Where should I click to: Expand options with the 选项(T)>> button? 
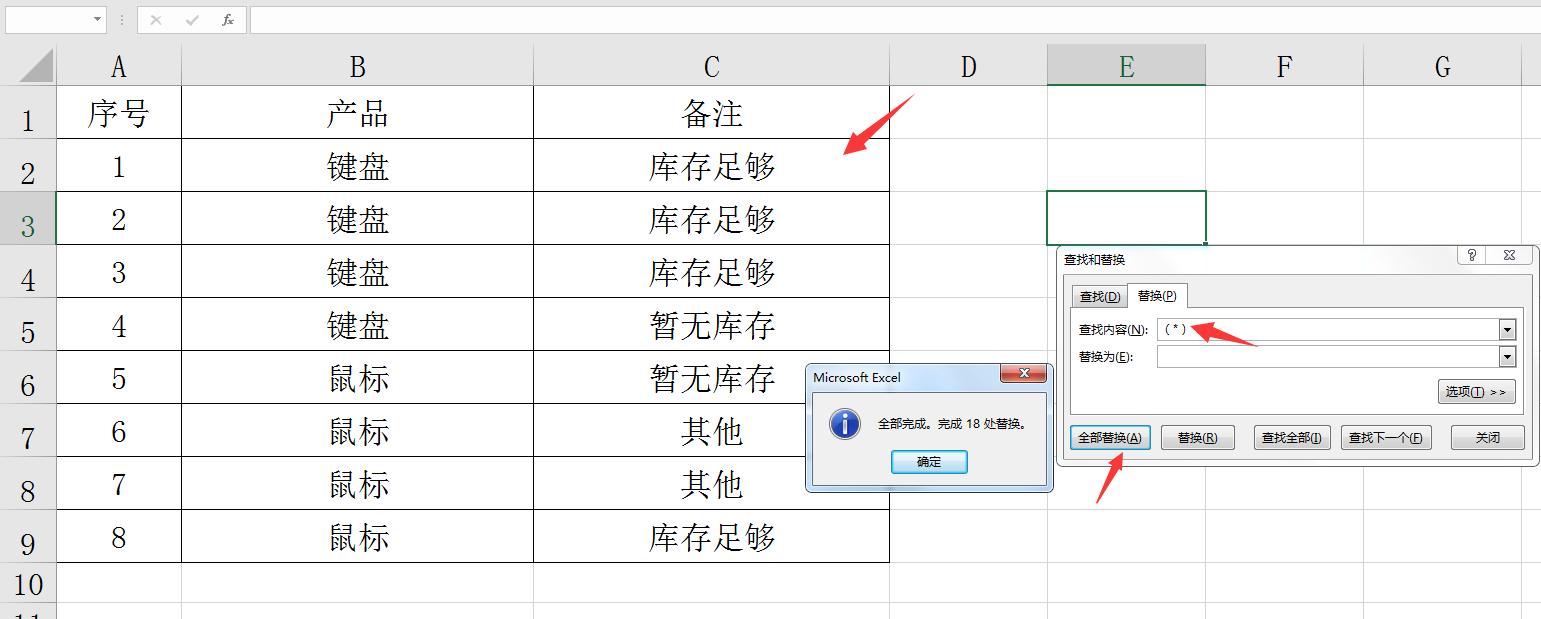(1477, 392)
